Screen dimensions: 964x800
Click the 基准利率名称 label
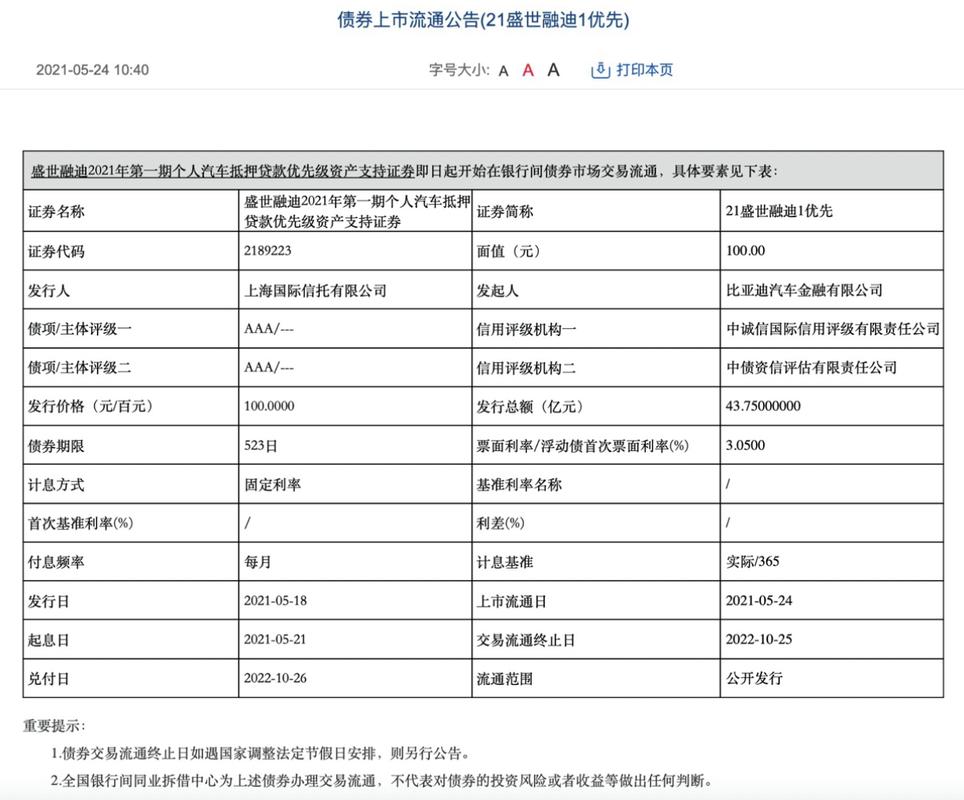coord(519,485)
